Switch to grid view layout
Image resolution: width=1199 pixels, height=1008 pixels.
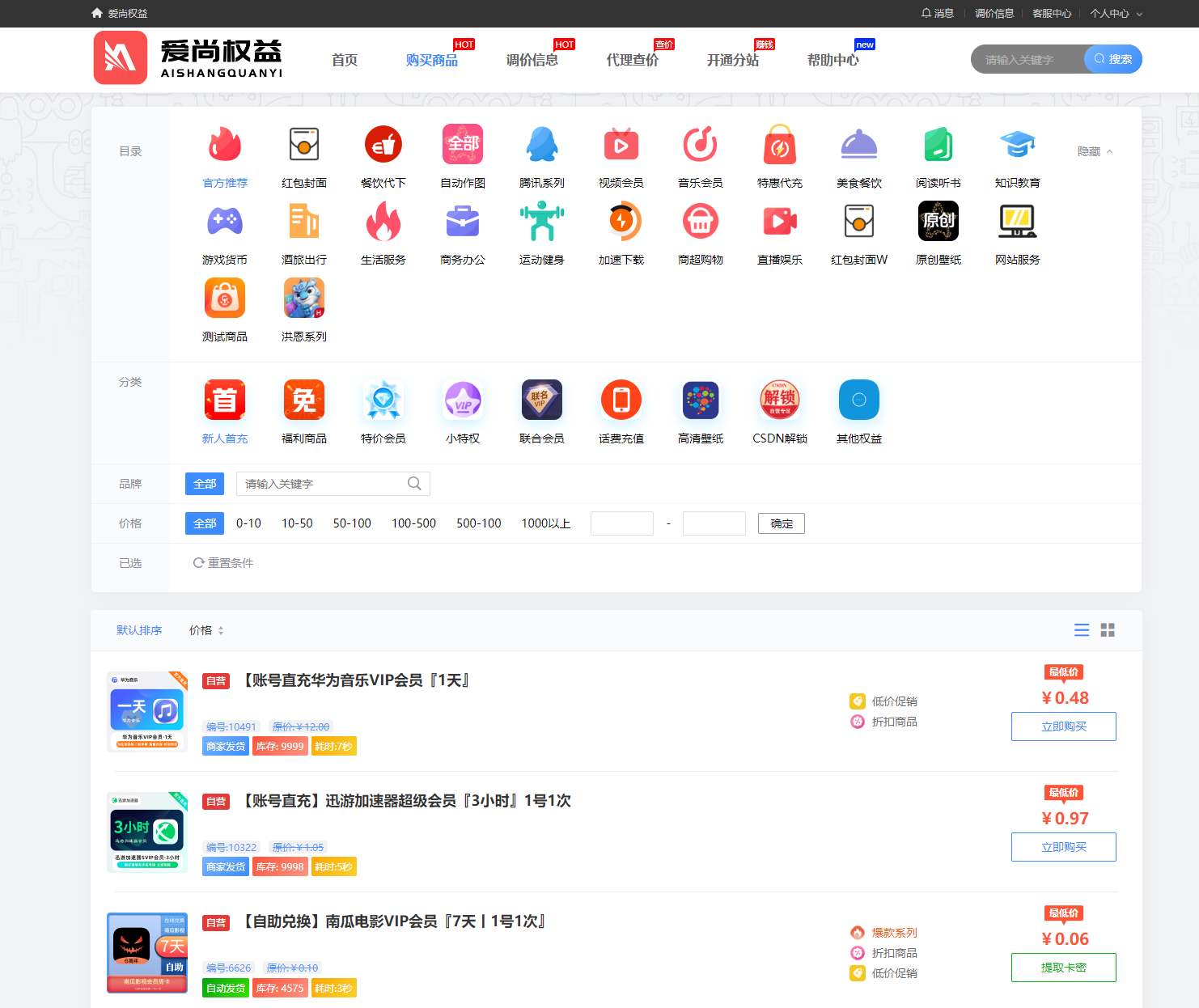pyautogui.click(x=1108, y=629)
